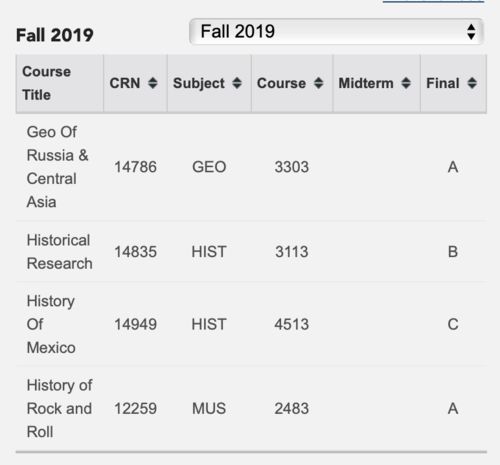This screenshot has height=465, width=500.
Task: Click the final grade C cell
Action: click(x=453, y=324)
